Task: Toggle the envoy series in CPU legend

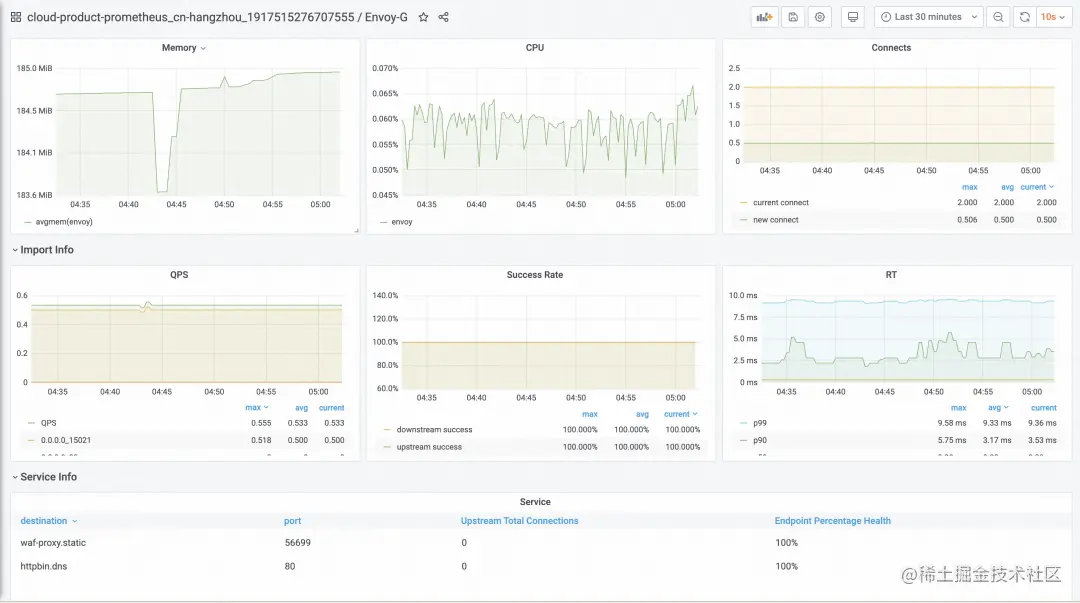Action: click(x=402, y=222)
